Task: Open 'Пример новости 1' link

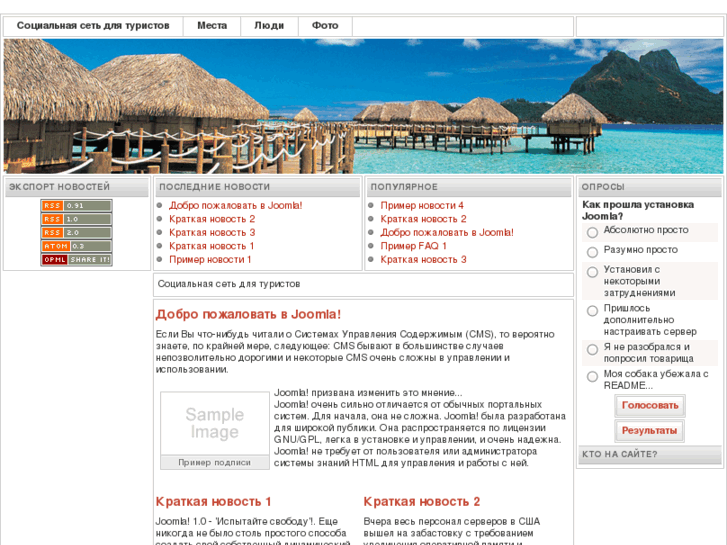Action: (210, 259)
